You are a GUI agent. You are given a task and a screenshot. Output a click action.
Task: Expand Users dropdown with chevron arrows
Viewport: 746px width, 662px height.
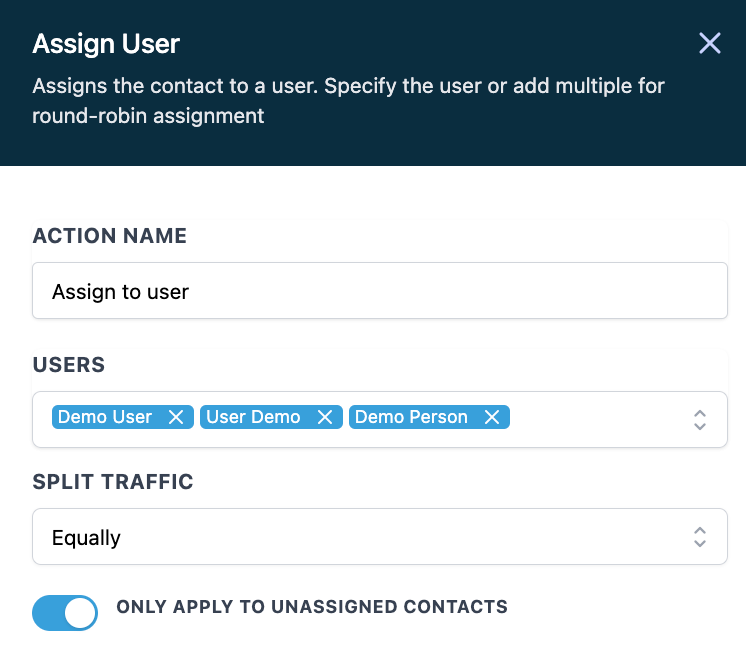[700, 419]
